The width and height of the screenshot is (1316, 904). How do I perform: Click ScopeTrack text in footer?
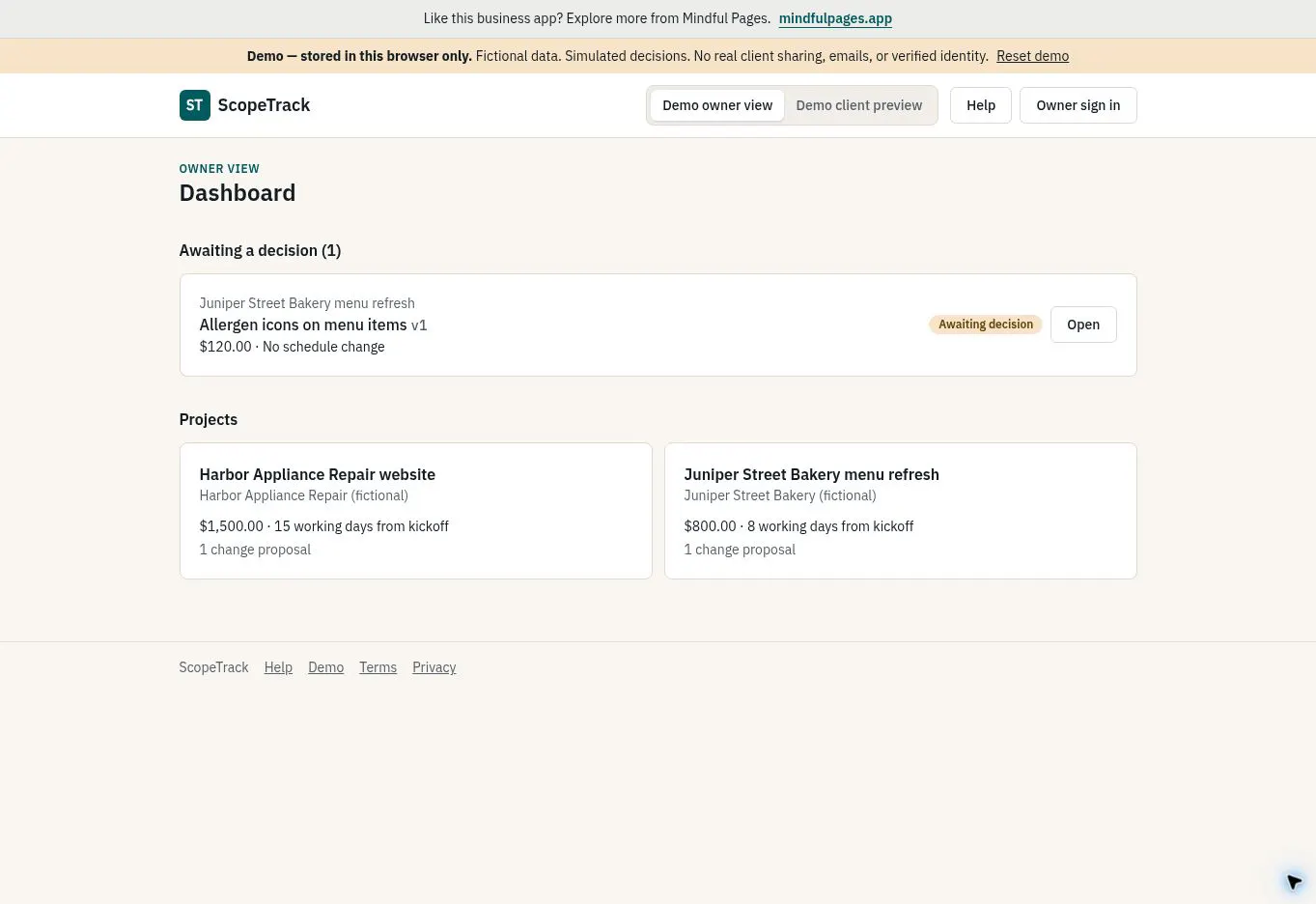click(x=213, y=667)
